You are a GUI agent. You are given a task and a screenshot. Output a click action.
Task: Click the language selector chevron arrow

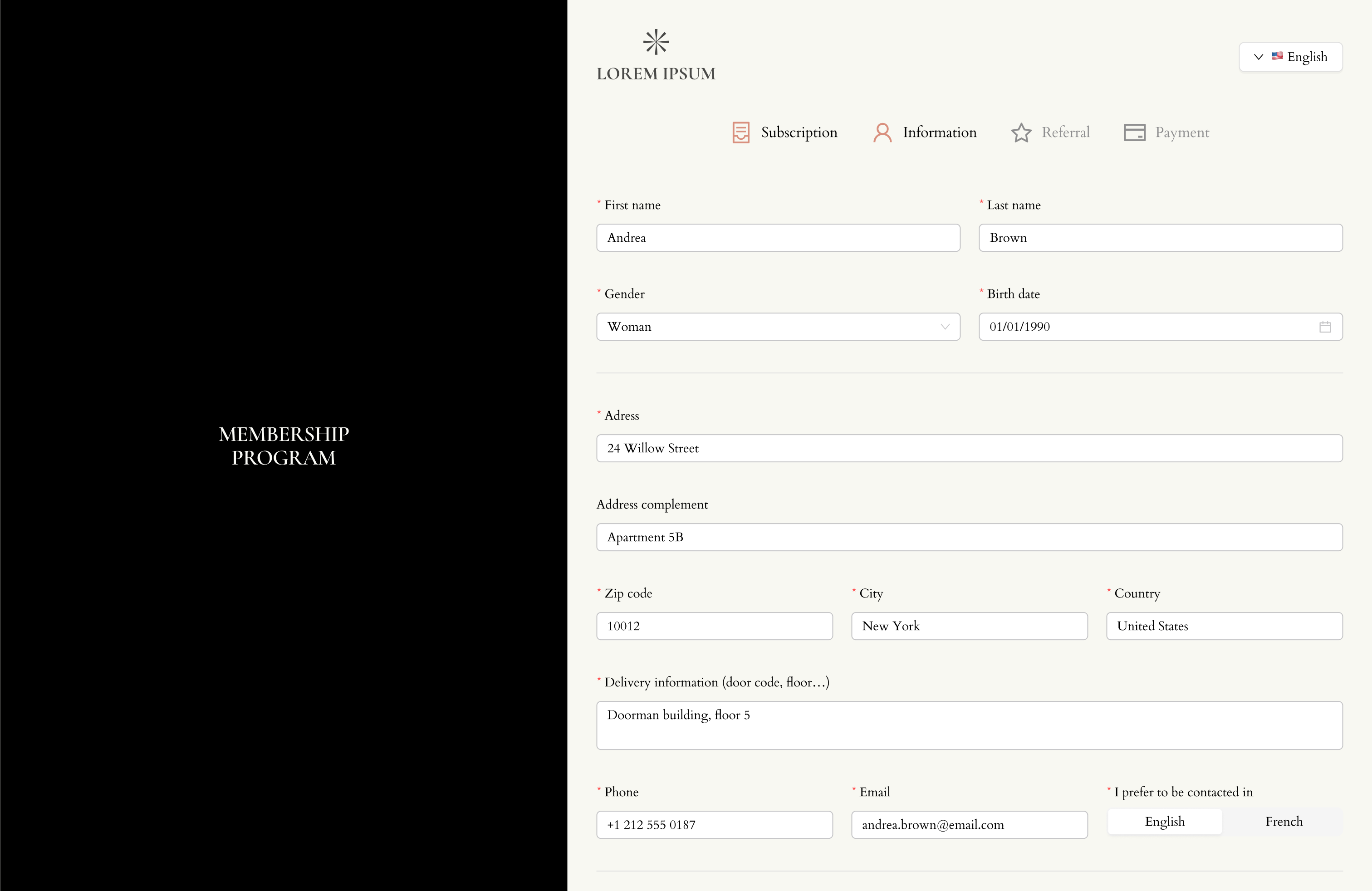(x=1259, y=56)
